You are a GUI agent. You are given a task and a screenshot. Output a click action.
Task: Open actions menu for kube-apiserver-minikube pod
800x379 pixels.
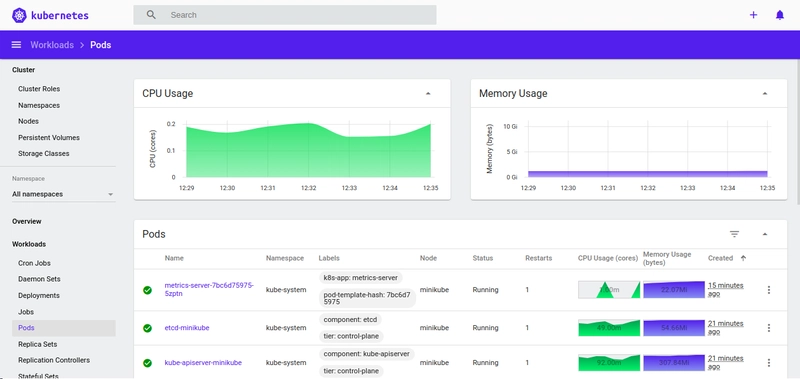769,363
